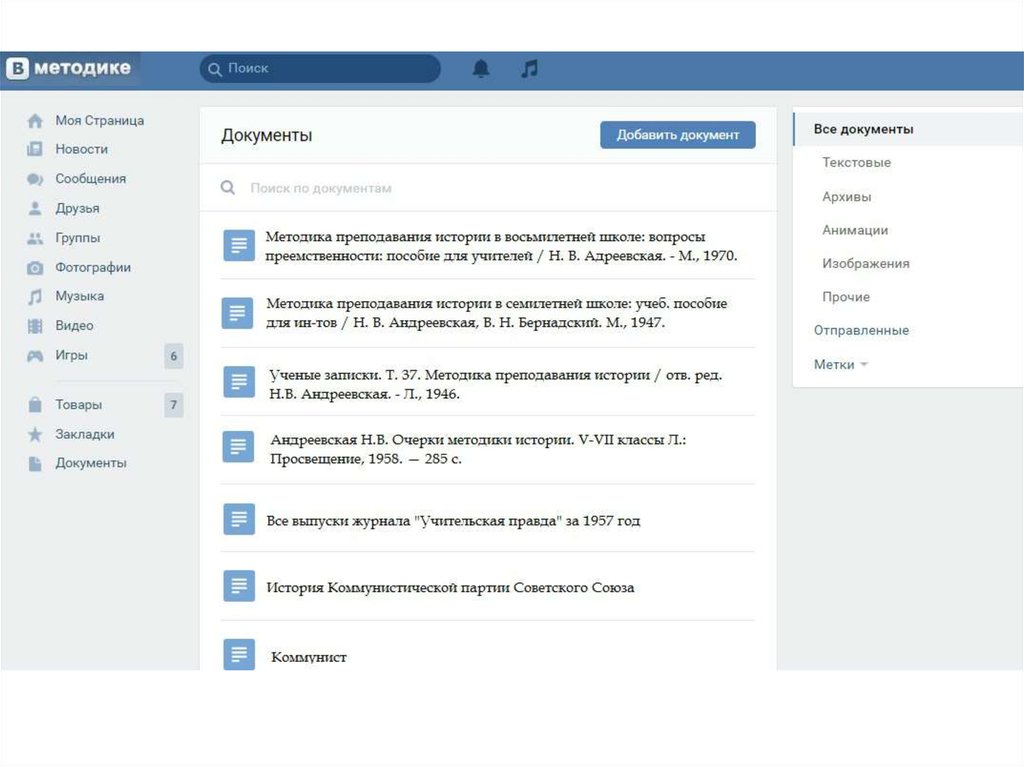Open Все выпуски журнала "Учительская правда"

453,521
